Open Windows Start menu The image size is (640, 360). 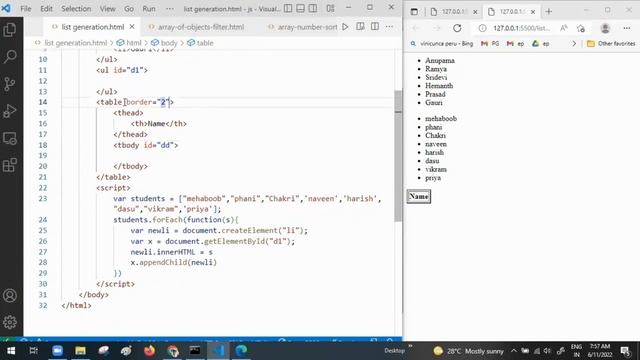11,351
